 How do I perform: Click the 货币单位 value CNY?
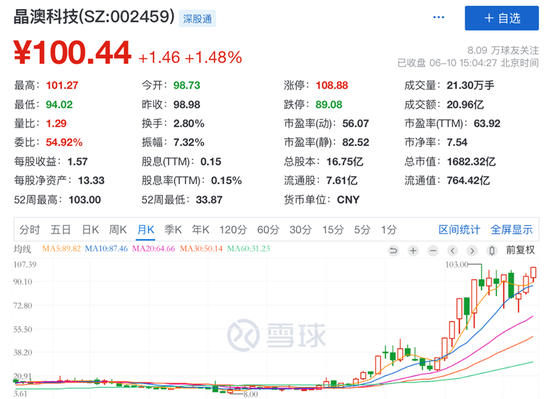[348, 200]
